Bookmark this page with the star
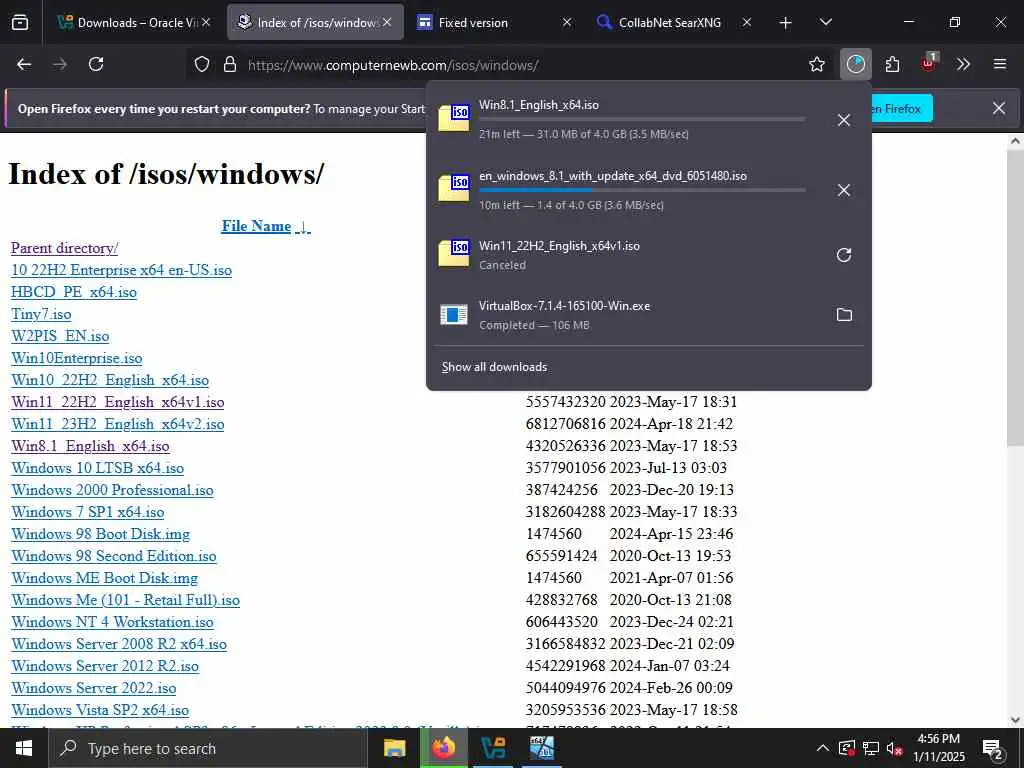 tap(816, 64)
